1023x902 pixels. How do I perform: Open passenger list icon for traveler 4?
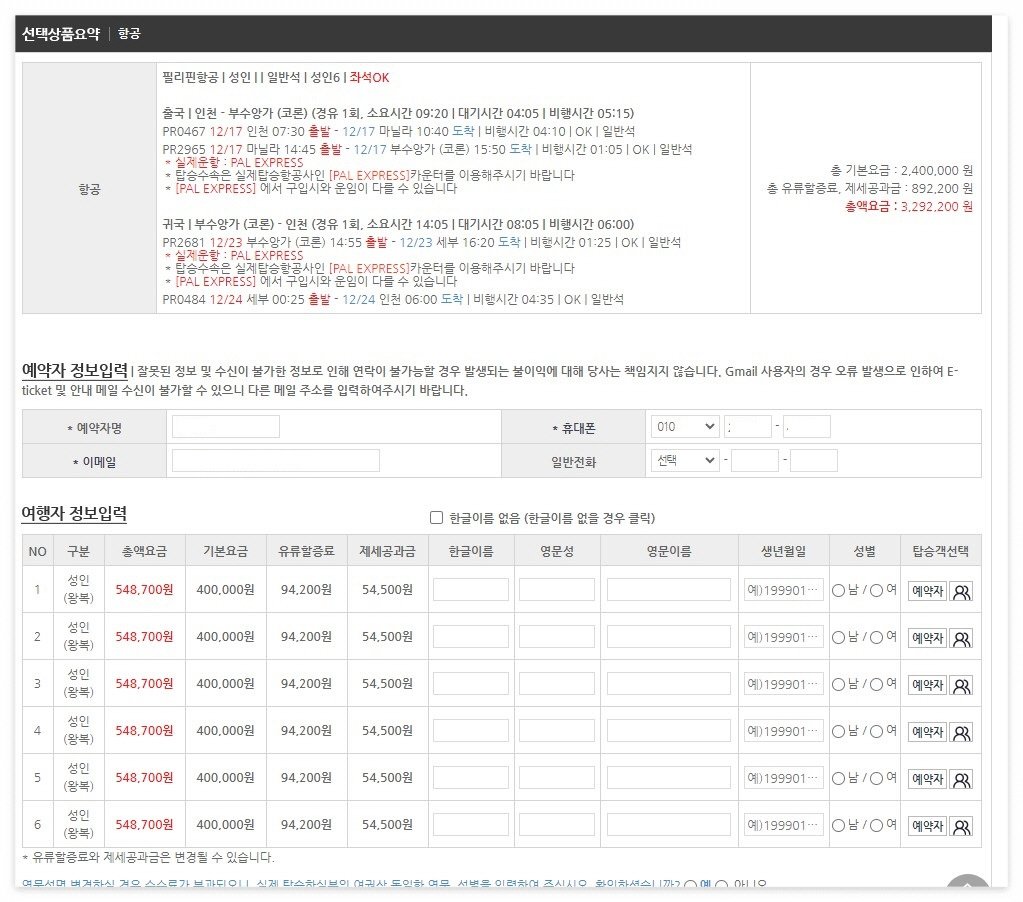click(961, 732)
